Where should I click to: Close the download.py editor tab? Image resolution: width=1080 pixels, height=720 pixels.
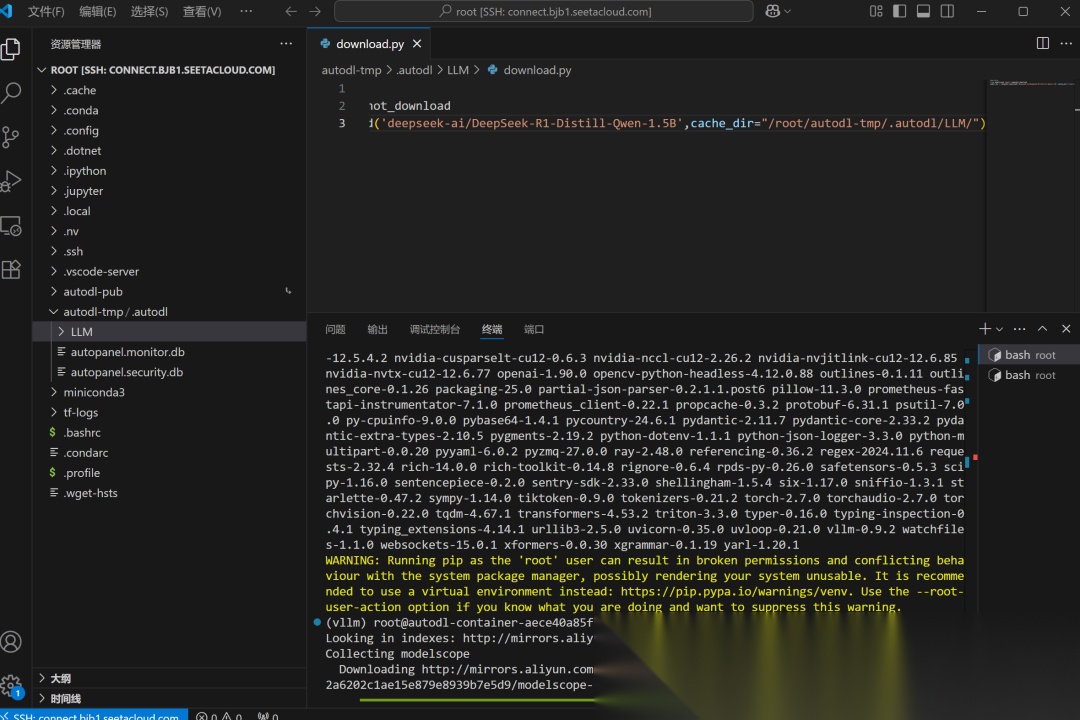coord(417,43)
